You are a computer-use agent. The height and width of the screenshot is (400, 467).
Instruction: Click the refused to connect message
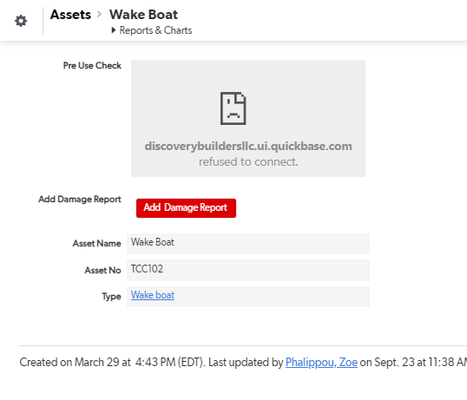[248, 162]
